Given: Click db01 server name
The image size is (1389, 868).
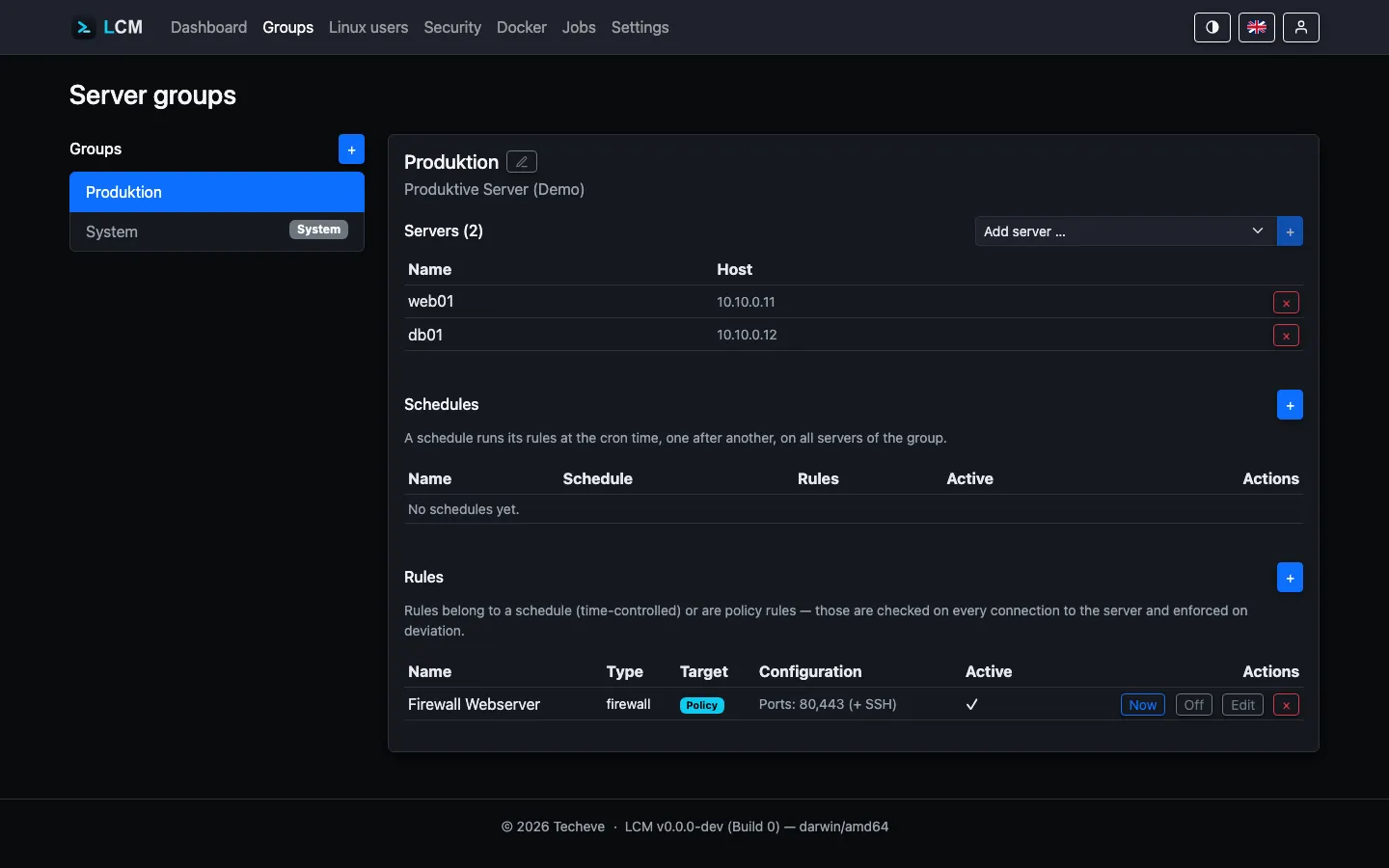Looking at the screenshot, I should 425,335.
